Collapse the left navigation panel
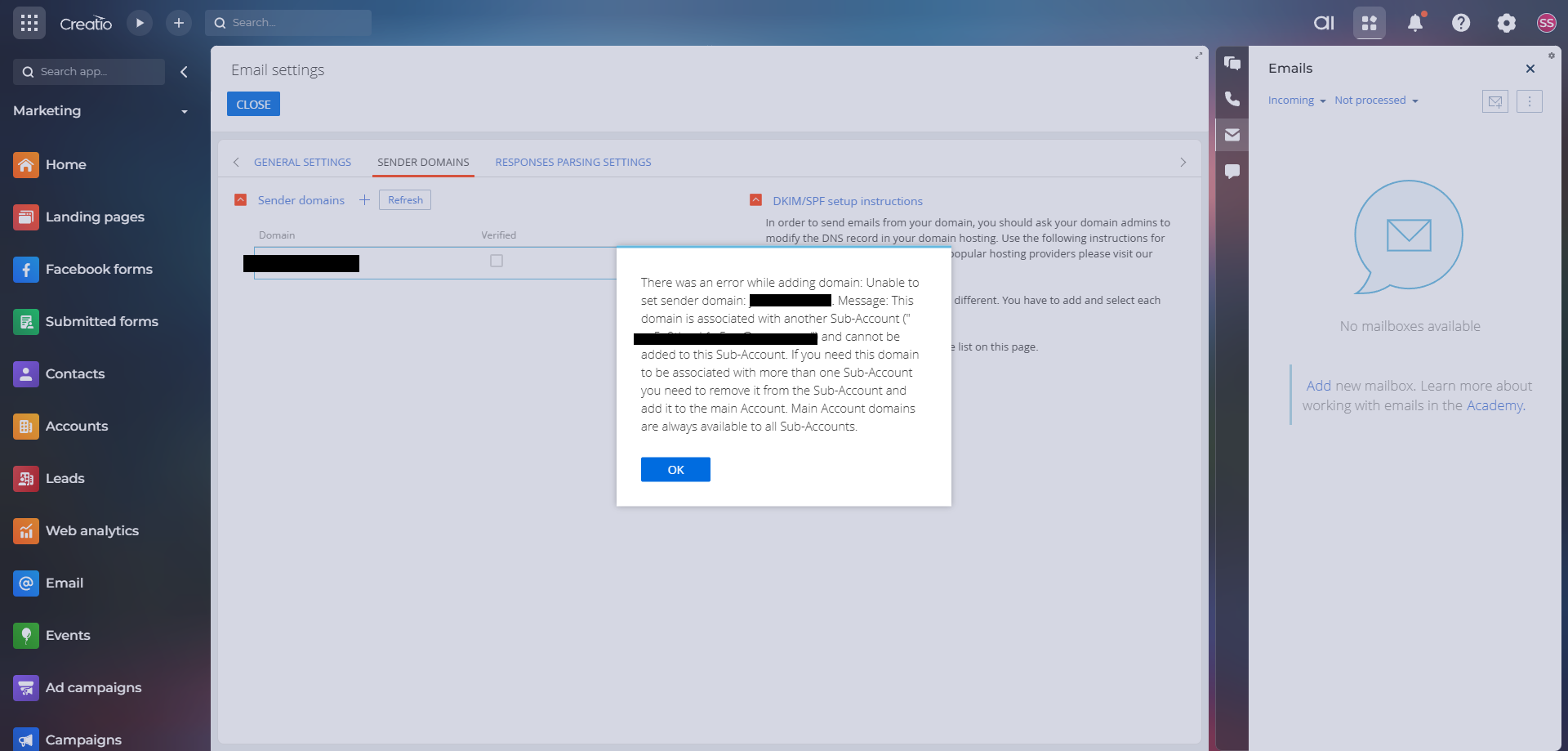Screen dimensions: 1568x751 [x=184, y=72]
